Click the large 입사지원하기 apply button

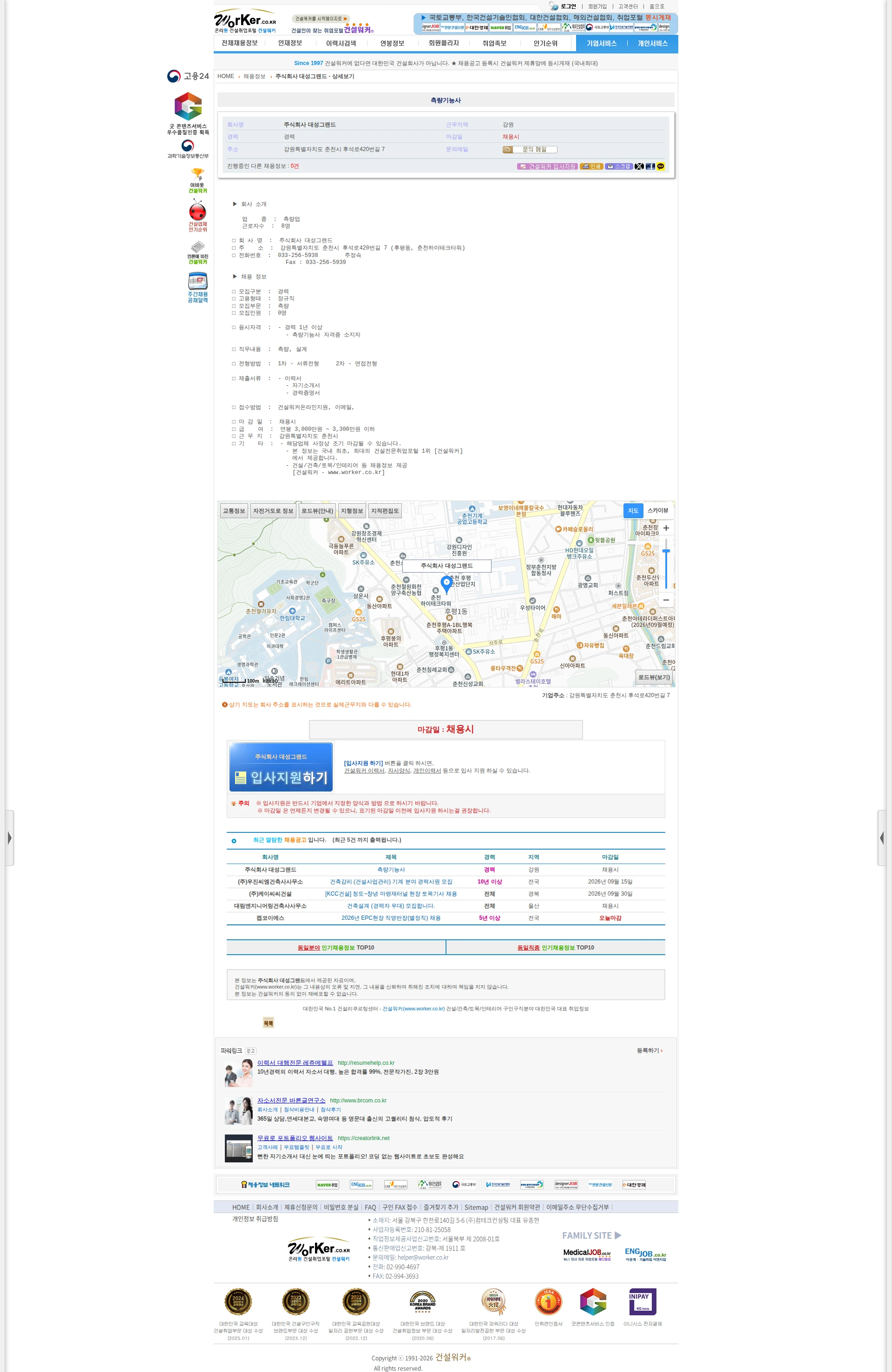coord(281,767)
